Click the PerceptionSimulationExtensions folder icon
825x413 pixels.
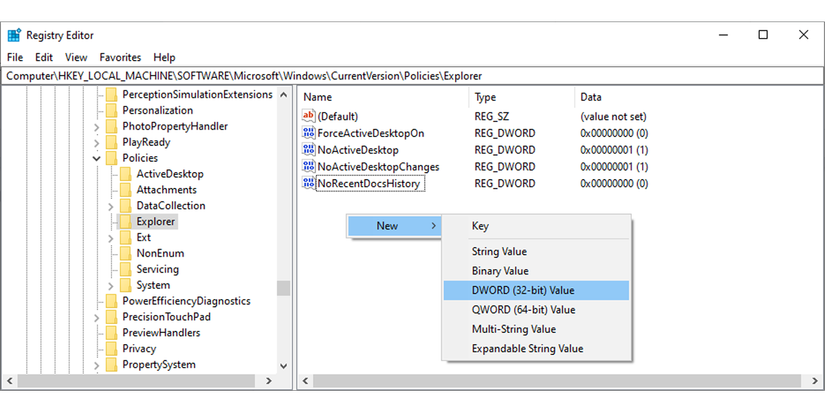(x=112, y=95)
